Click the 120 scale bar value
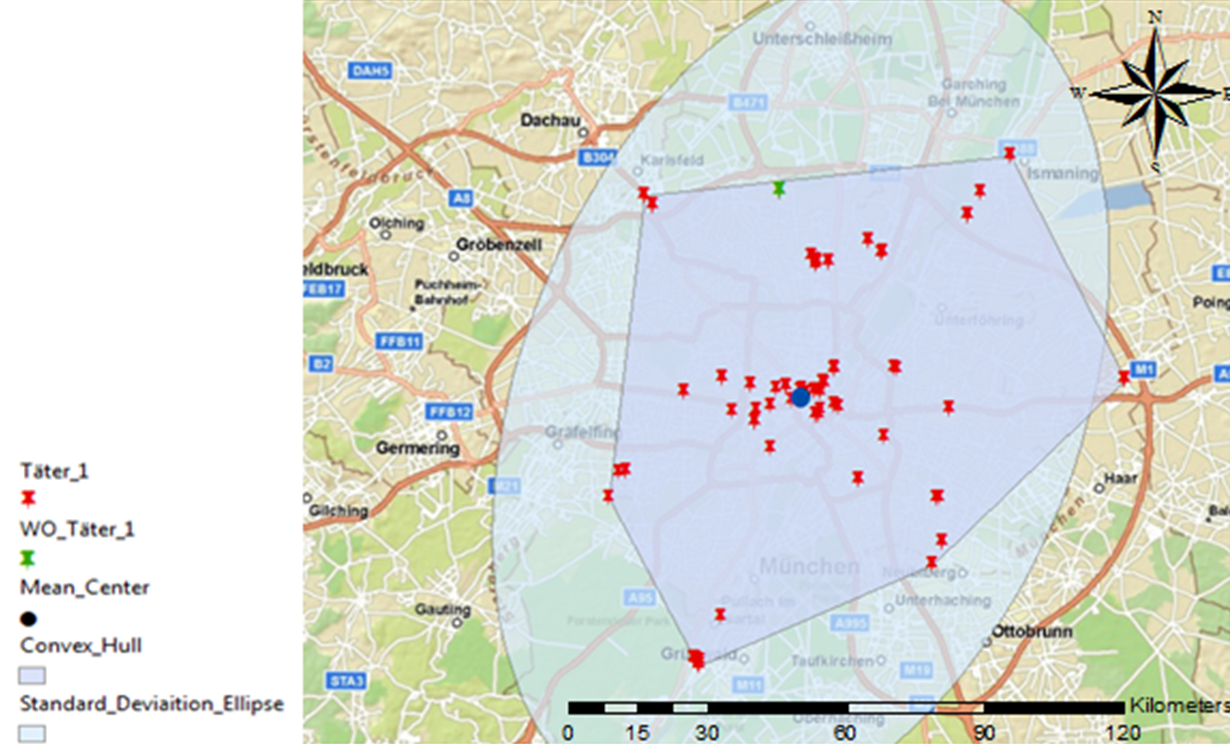 coord(1122,731)
